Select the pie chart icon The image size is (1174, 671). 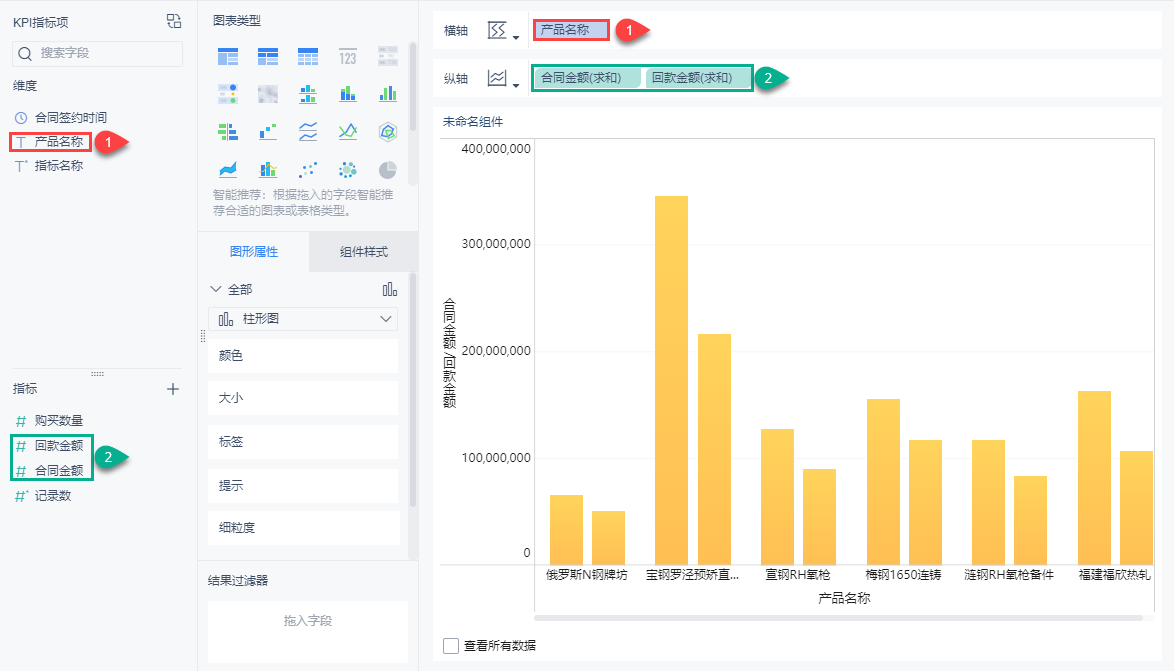[388, 170]
